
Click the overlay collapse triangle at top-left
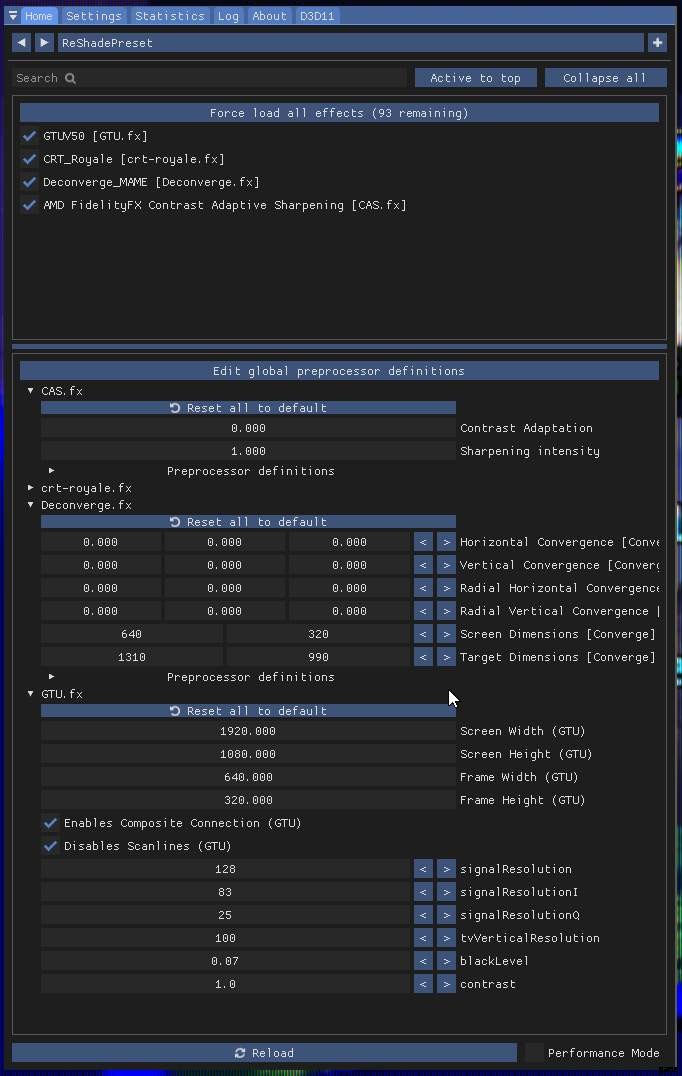(12, 16)
